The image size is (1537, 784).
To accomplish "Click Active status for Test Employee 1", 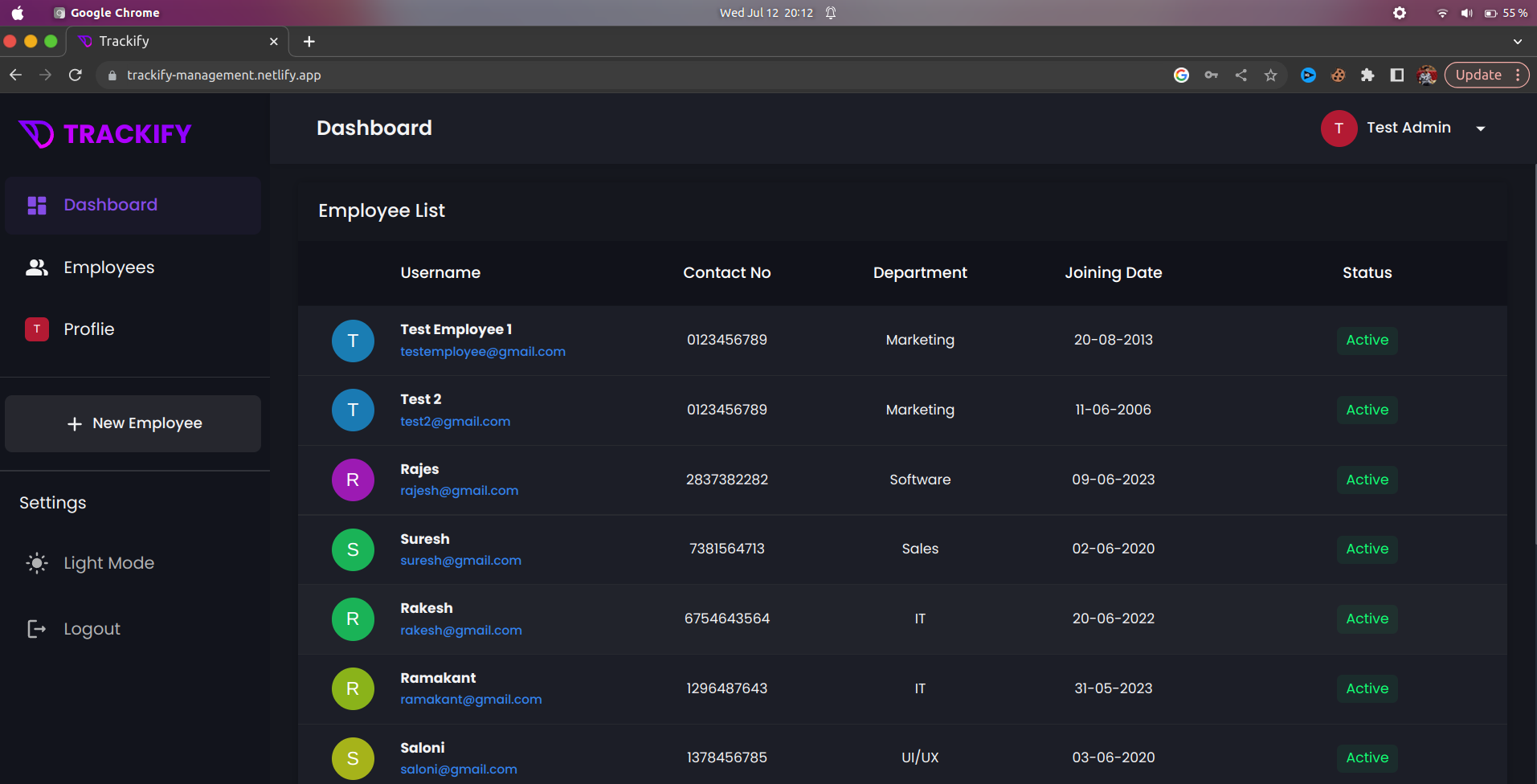I will 1367,341.
